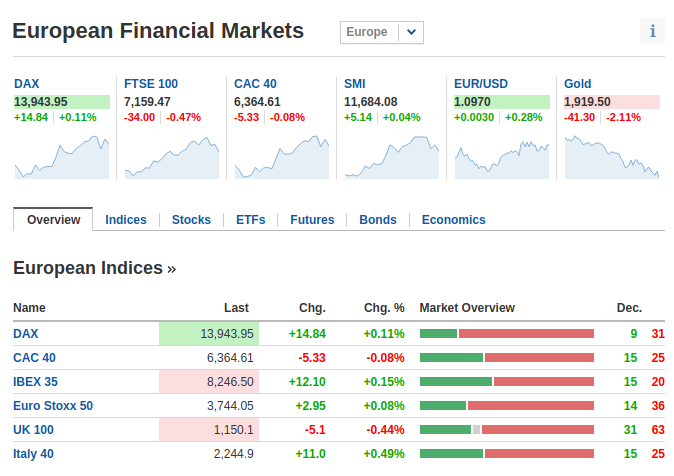This screenshot has width=674, height=476.
Task: Open the Euro Stoxx 50 index link
Action: pyautogui.click(x=53, y=406)
